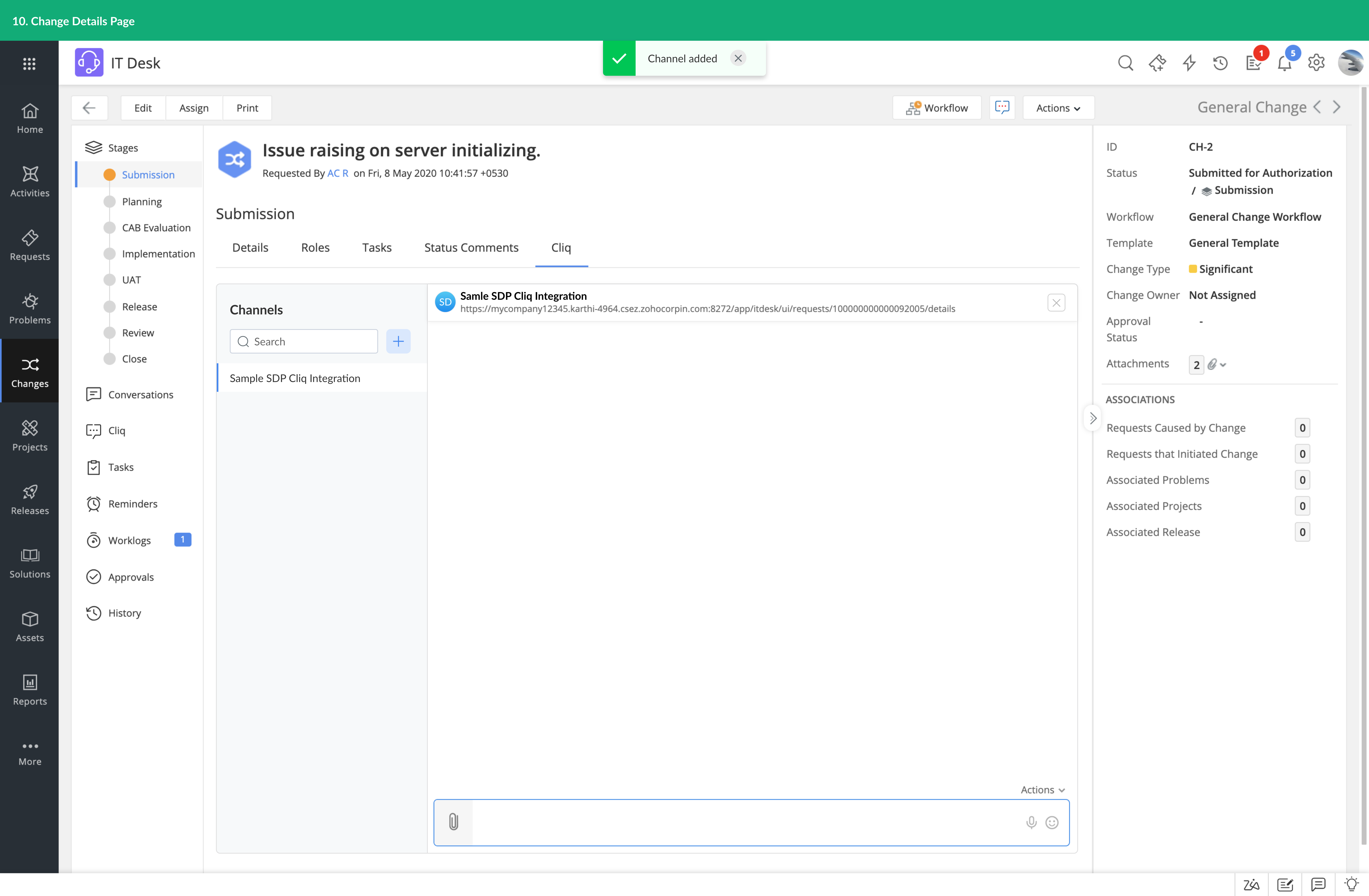The image size is (1369, 896).
Task: Select the Release stage
Action: (139, 306)
